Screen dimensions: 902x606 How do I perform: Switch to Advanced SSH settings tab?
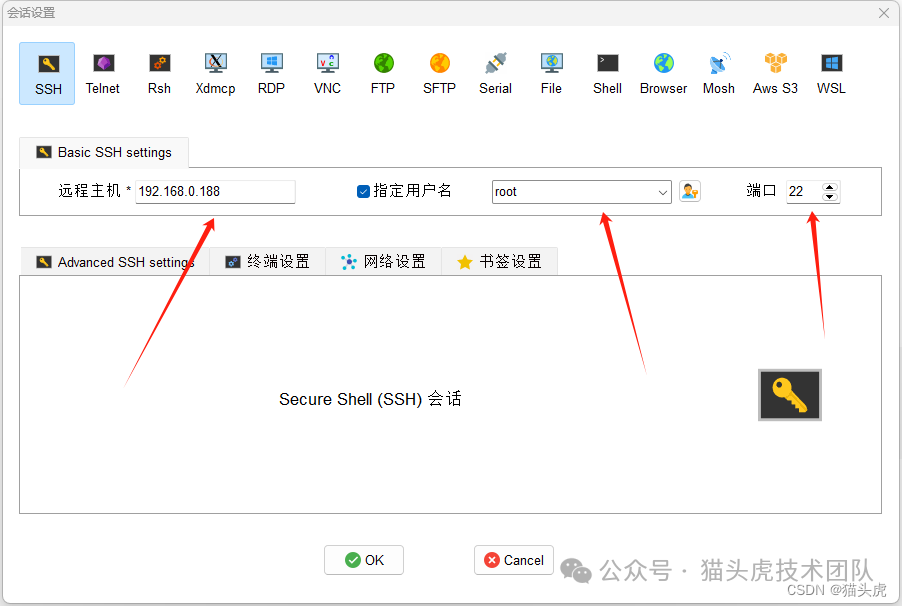(x=115, y=262)
